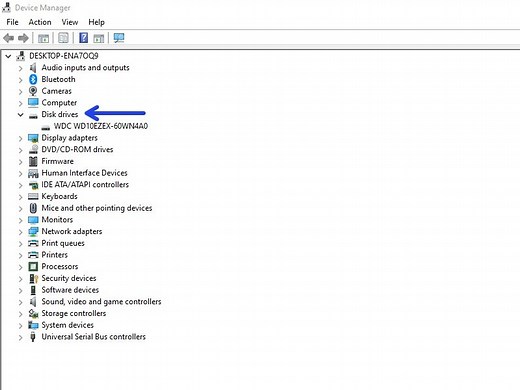The width and height of the screenshot is (520, 390).
Task: Select Human Interface Devices label
Action: pos(84,173)
